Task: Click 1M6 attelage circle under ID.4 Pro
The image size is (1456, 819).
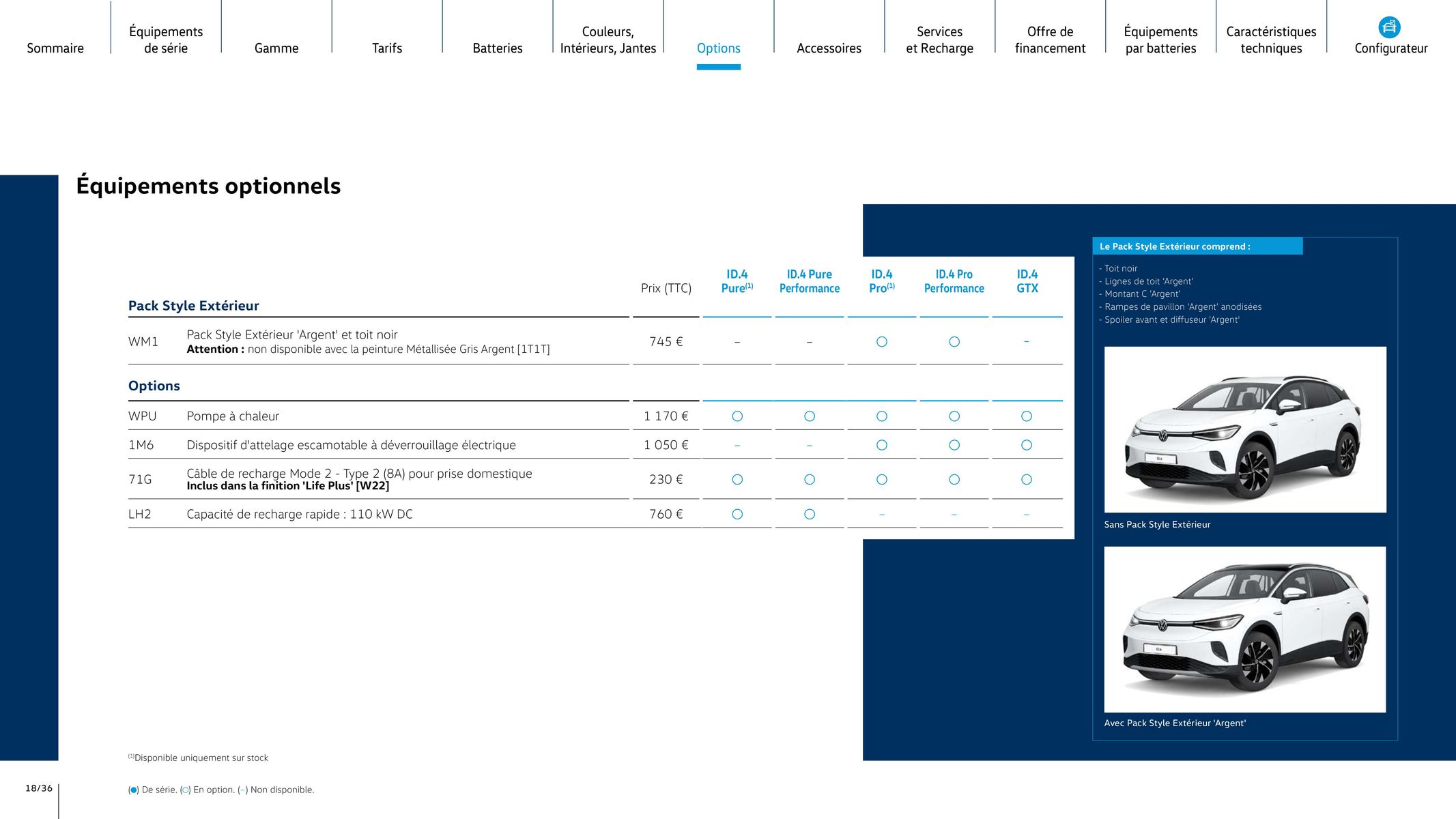Action: 882,445
